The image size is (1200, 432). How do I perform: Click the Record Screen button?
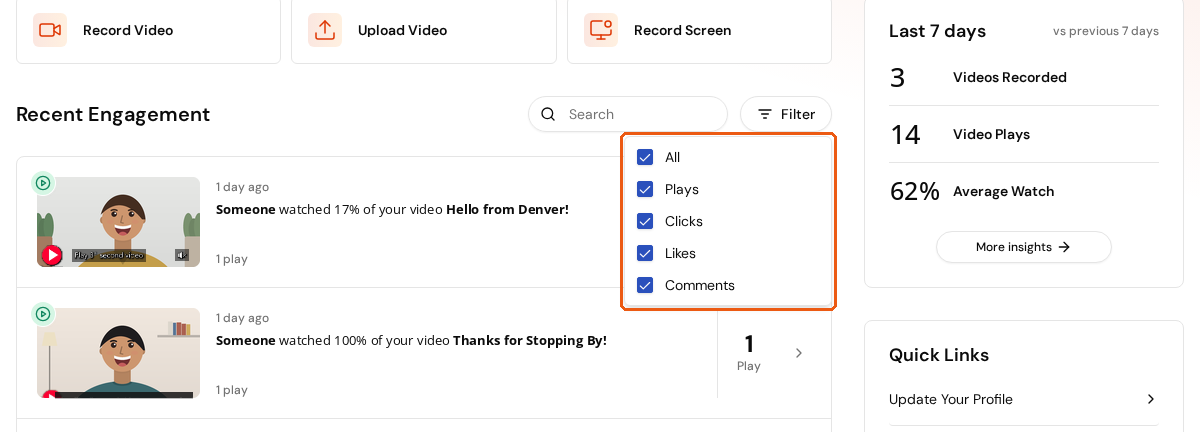point(699,30)
